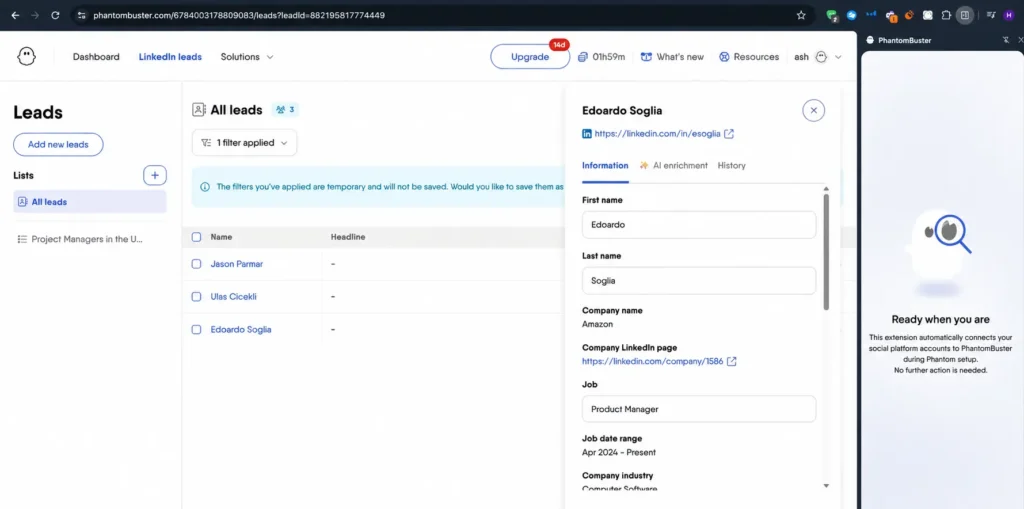Switch to the History tab
Image resolution: width=1024 pixels, height=509 pixels.
click(731, 165)
